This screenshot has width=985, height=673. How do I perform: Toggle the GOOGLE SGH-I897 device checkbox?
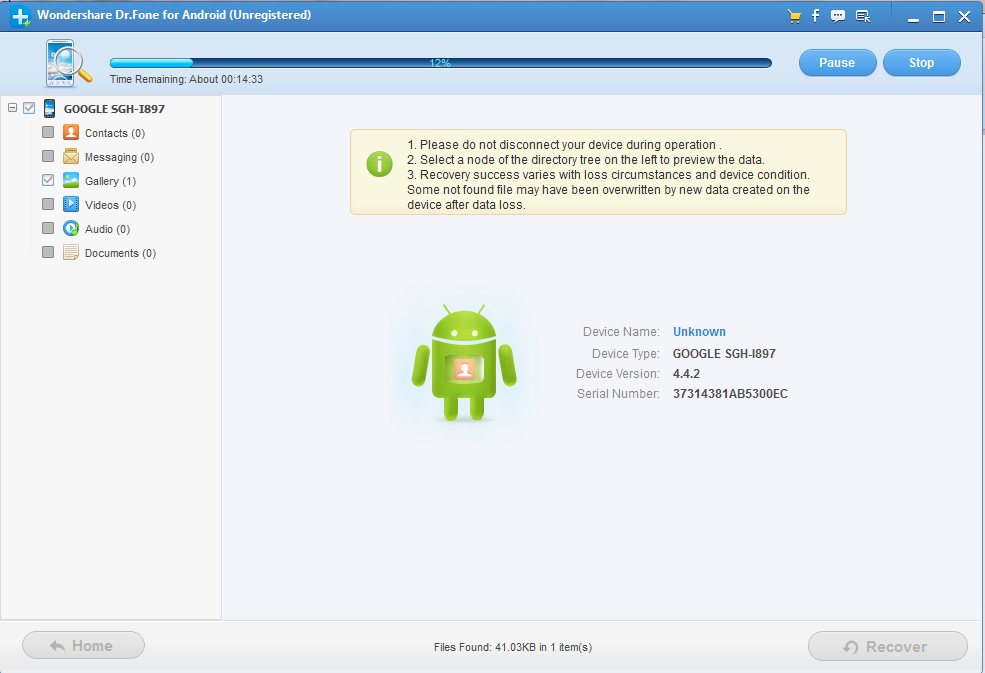coord(29,108)
